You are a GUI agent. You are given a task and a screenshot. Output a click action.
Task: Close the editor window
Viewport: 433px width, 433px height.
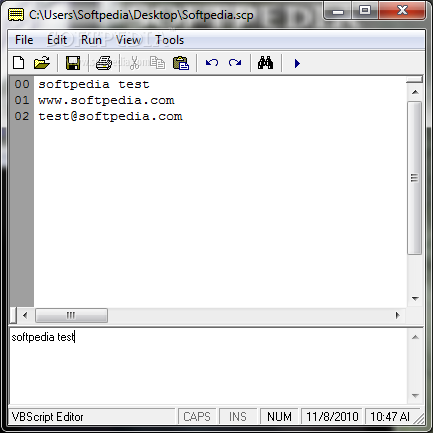click(402, 11)
